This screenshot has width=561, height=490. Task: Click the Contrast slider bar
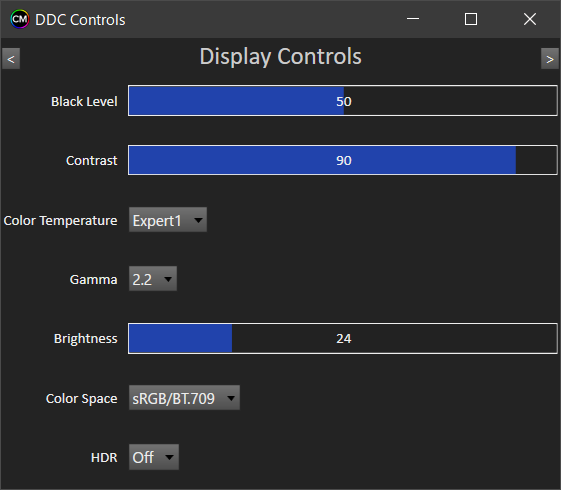343,160
